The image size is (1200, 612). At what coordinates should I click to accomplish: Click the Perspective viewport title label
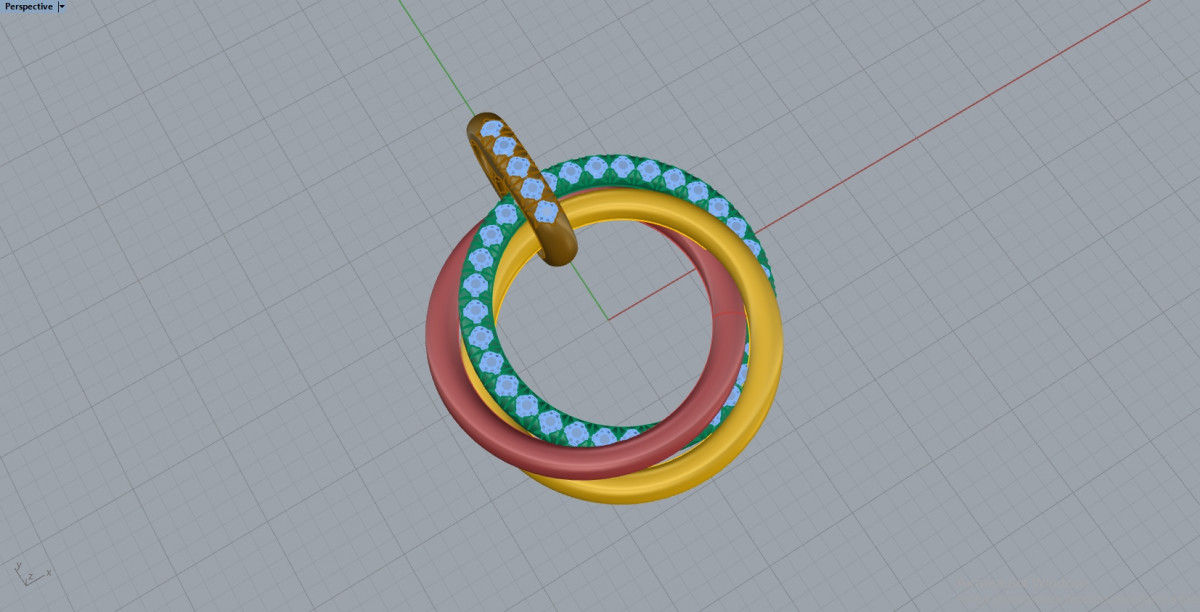pos(29,6)
